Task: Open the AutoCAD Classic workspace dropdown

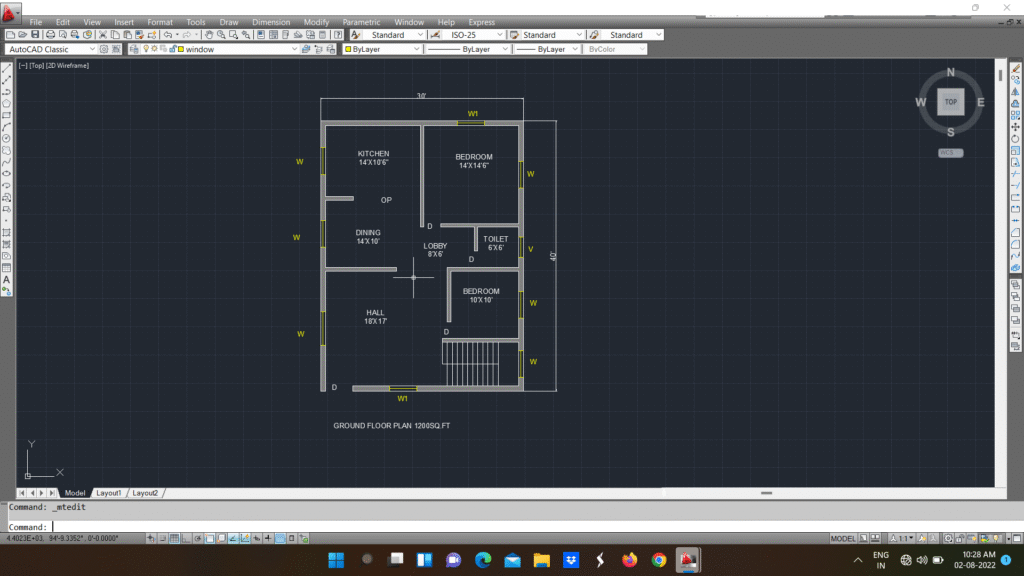Action: point(51,49)
